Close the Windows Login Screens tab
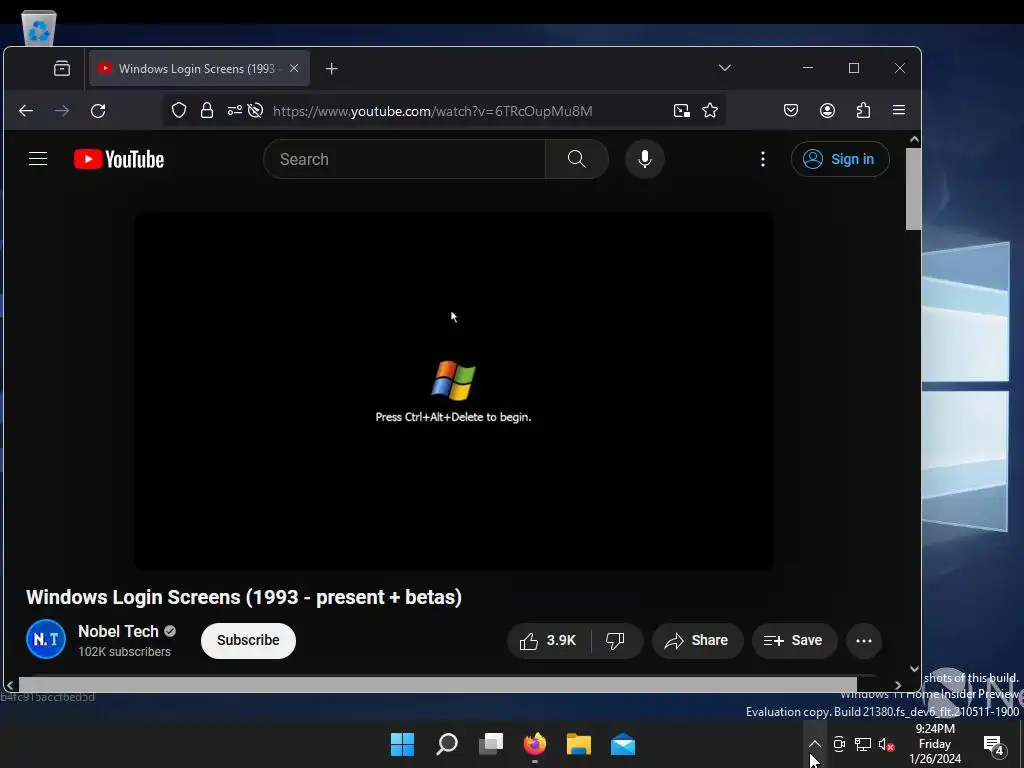Viewport: 1024px width, 768px height. click(x=294, y=69)
